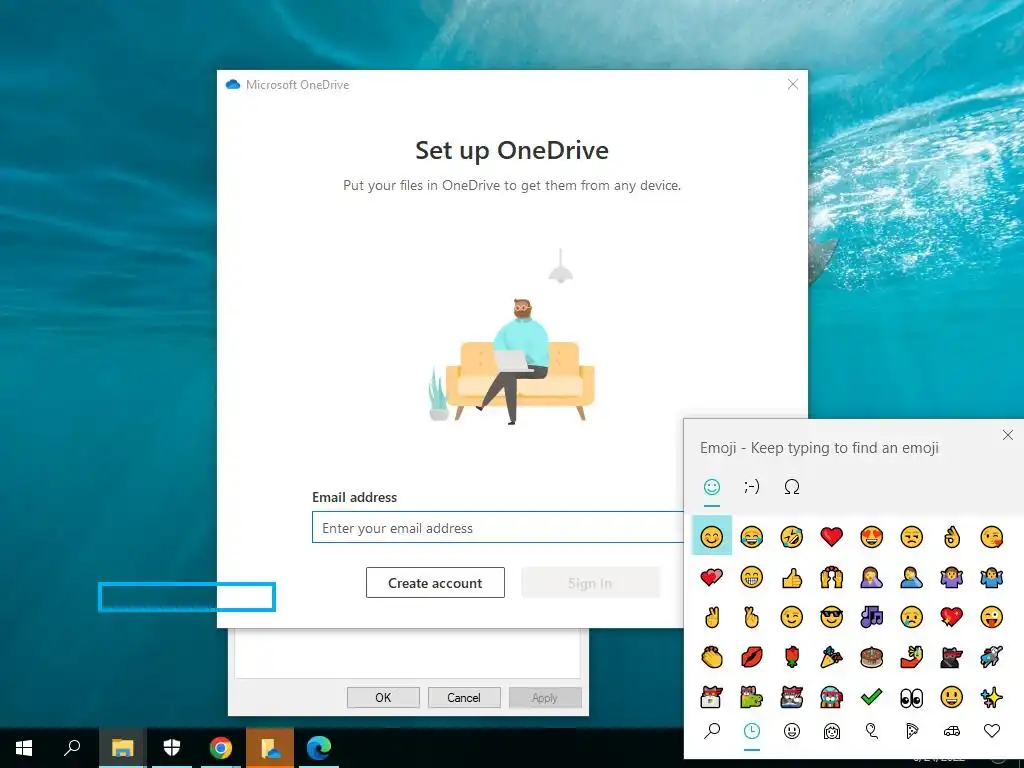
Task: Launch Microsoft Edge from the taskbar
Action: point(319,748)
